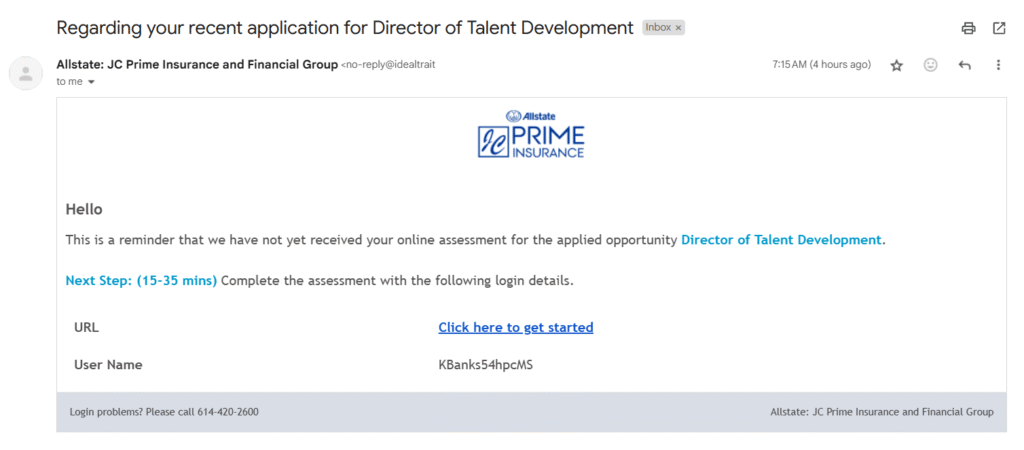Click the 7:15 AM timestamp
This screenshot has width=1024, height=450.
pos(822,65)
